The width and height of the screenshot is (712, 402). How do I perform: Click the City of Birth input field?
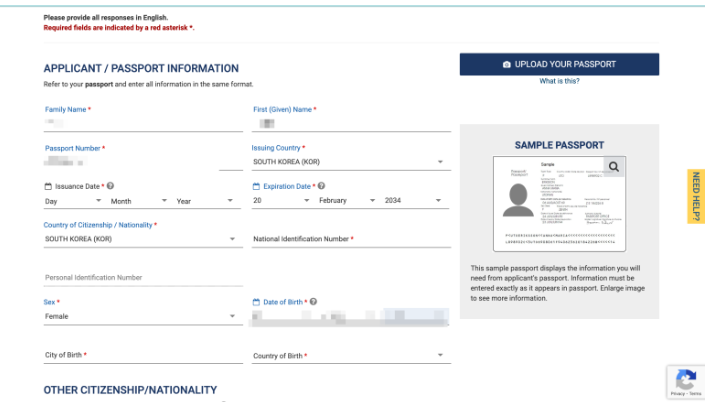pos(143,355)
